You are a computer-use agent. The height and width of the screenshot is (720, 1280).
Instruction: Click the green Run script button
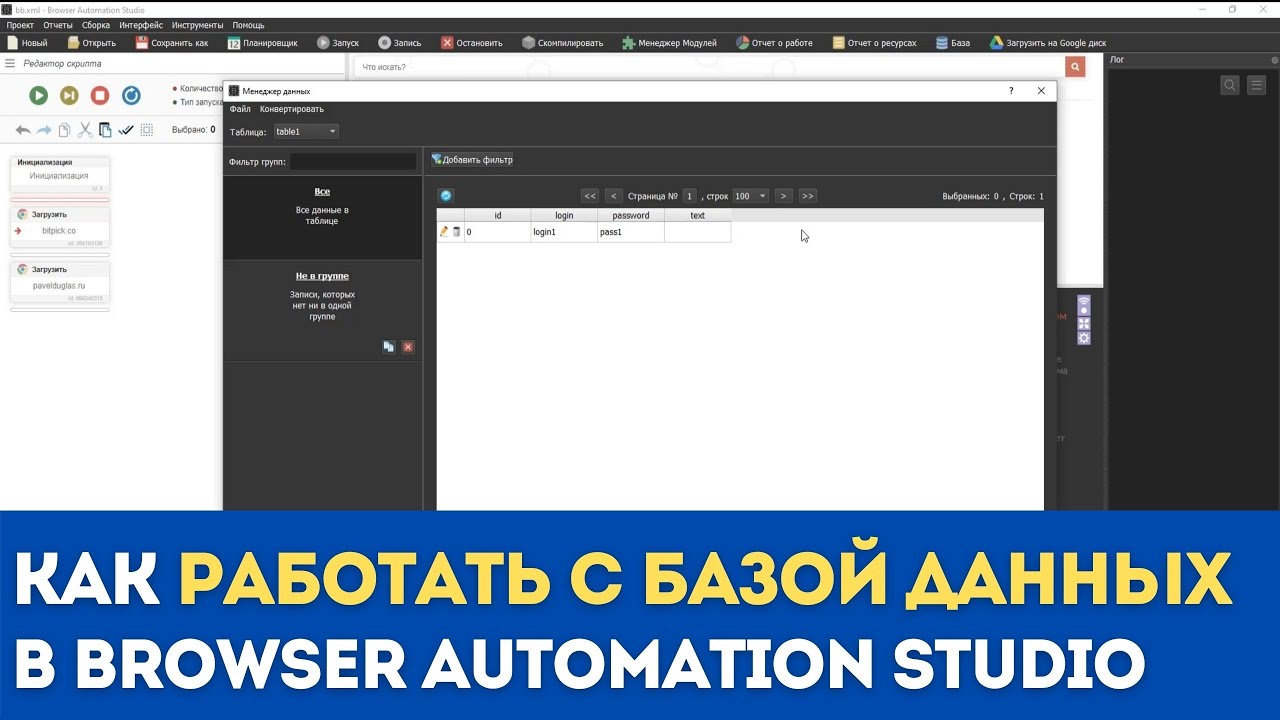tap(38, 95)
